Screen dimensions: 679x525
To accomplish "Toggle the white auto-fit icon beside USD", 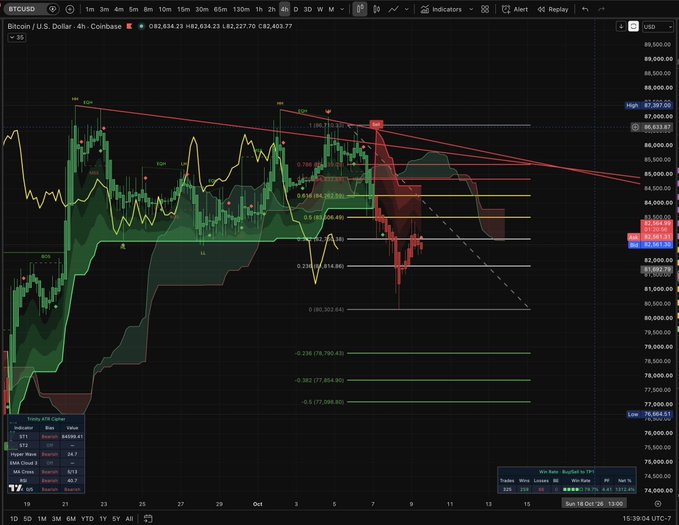I will 633,26.
